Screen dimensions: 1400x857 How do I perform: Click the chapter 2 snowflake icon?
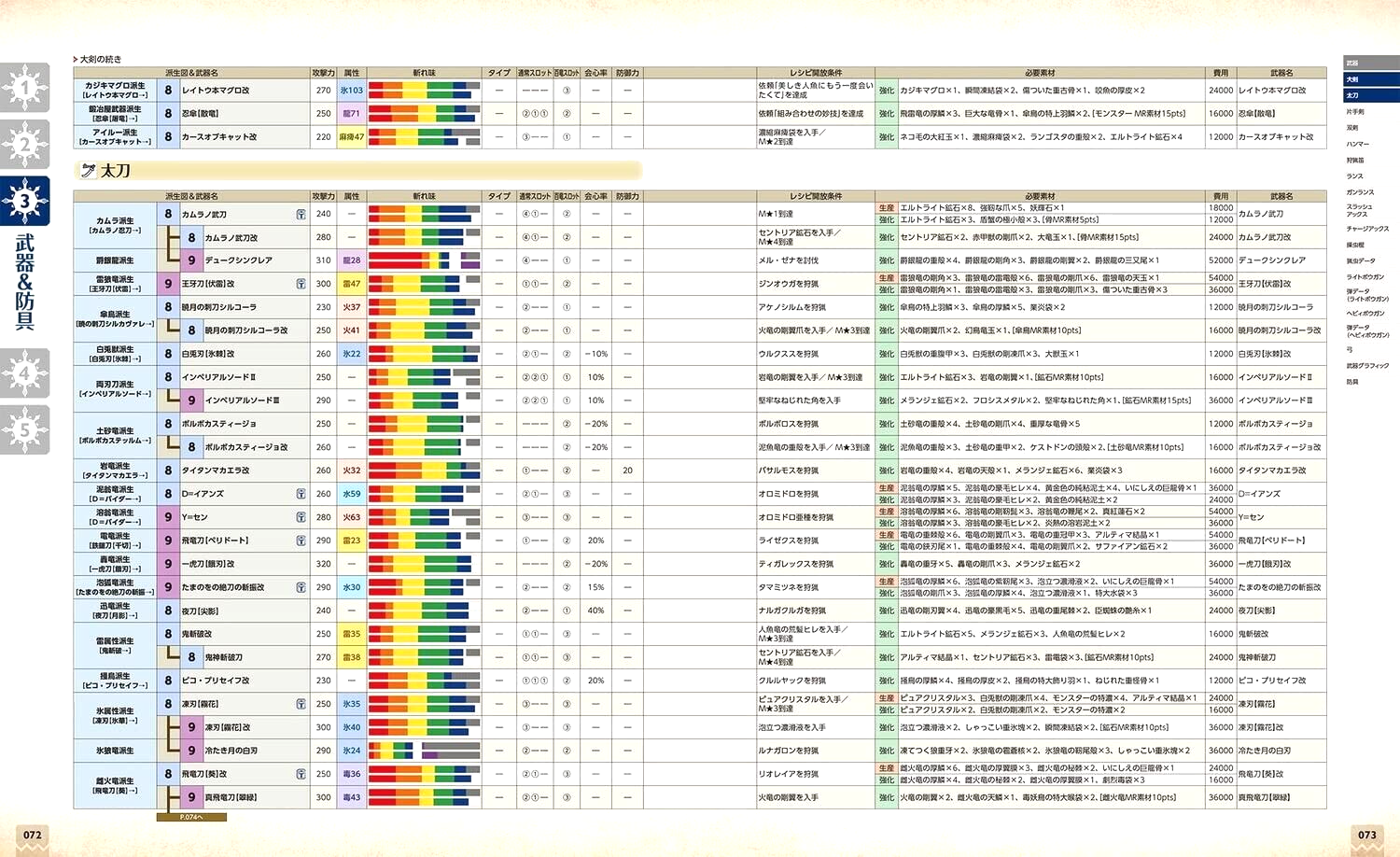[x=25, y=145]
